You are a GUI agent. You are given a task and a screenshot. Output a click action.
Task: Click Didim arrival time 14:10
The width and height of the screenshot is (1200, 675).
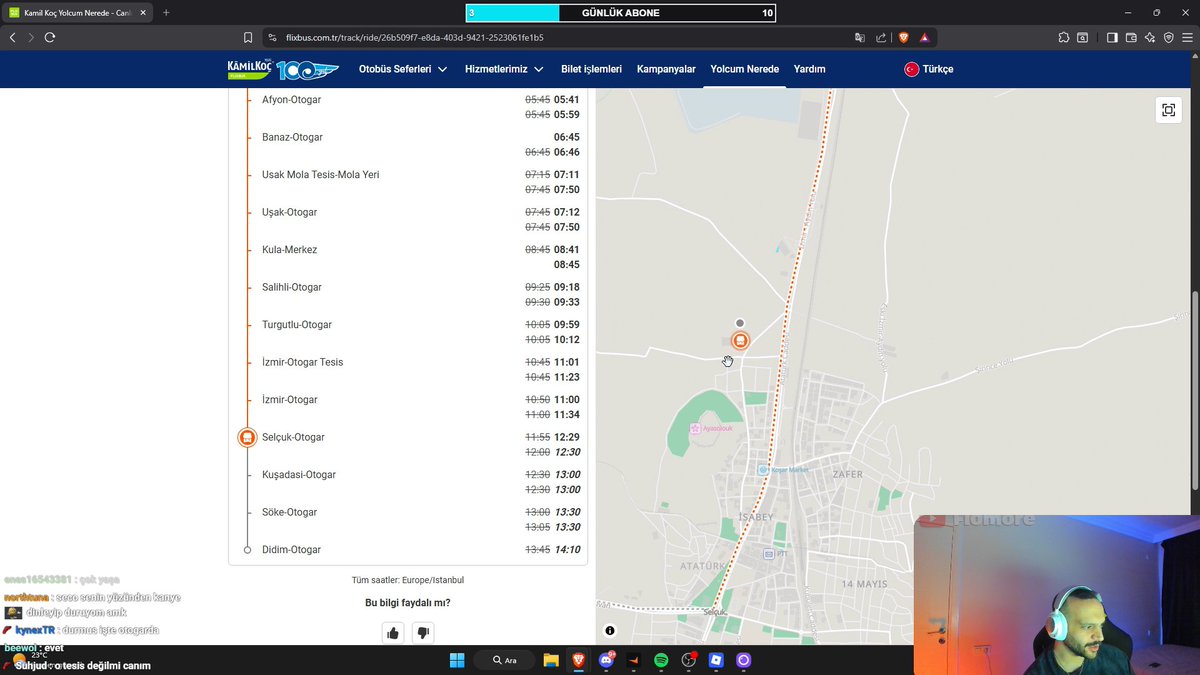[567, 550]
